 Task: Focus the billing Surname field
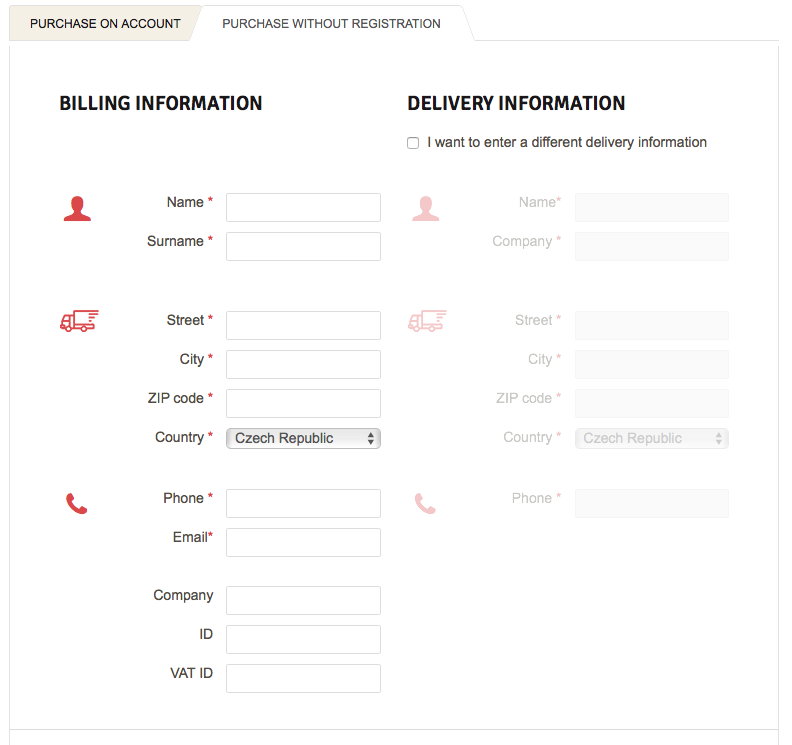pos(303,246)
